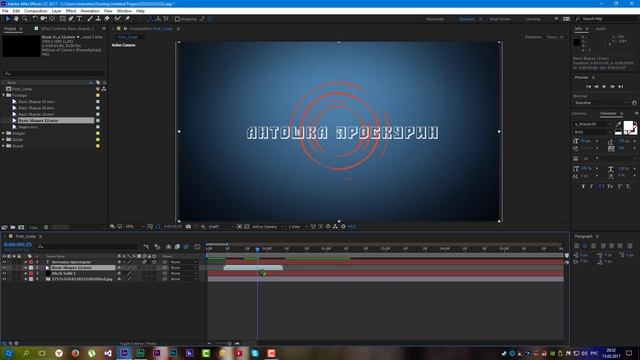Screen dimensions: 640x360
Task: Open the Composition menu
Action: pyautogui.click(x=36, y=11)
